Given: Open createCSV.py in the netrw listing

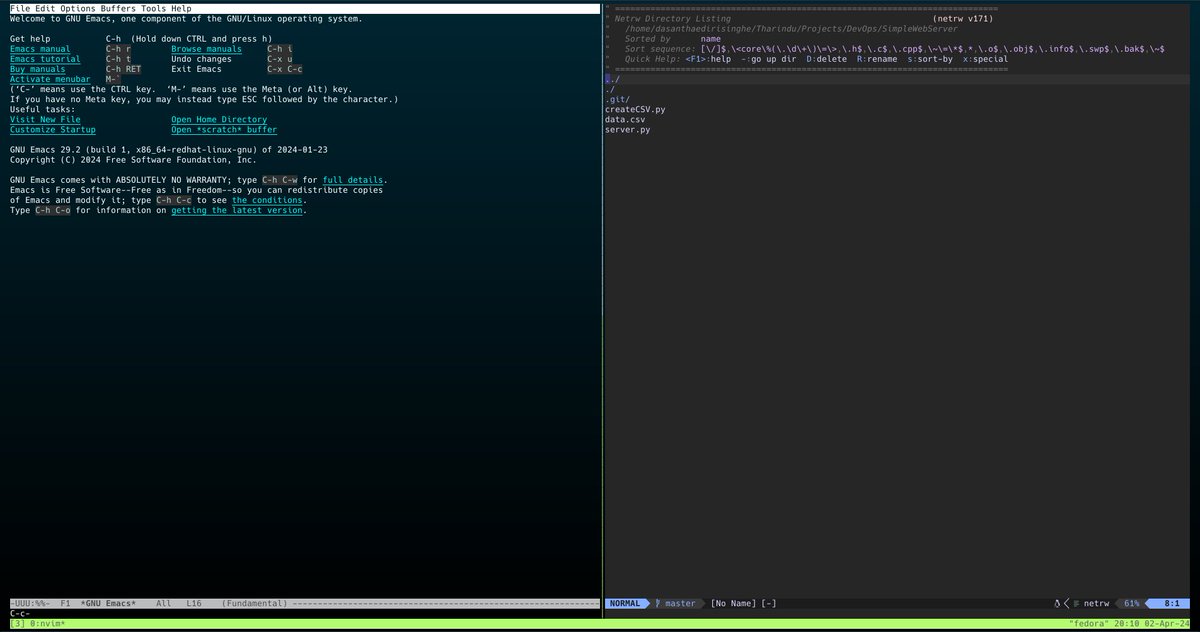Looking at the screenshot, I should (x=635, y=109).
